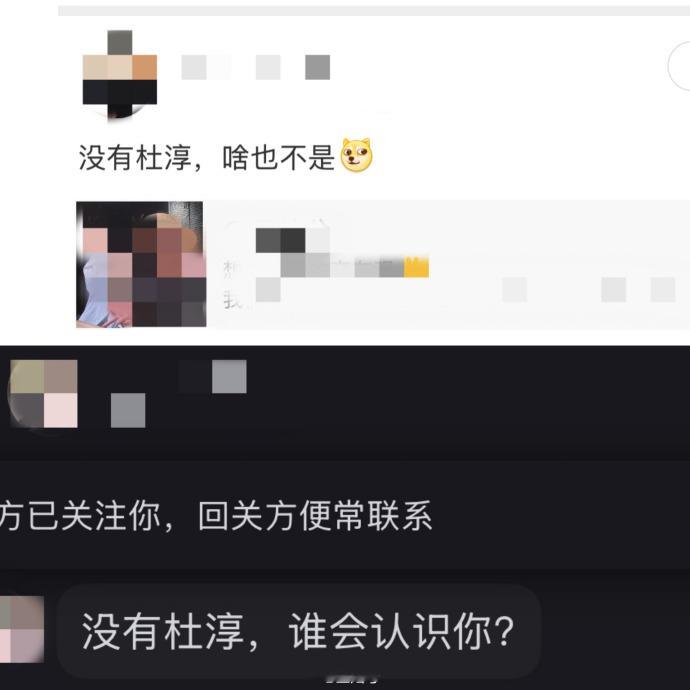690x690 pixels.
Task: Click the light gray divider bar at top
Action: [x=374, y=11]
